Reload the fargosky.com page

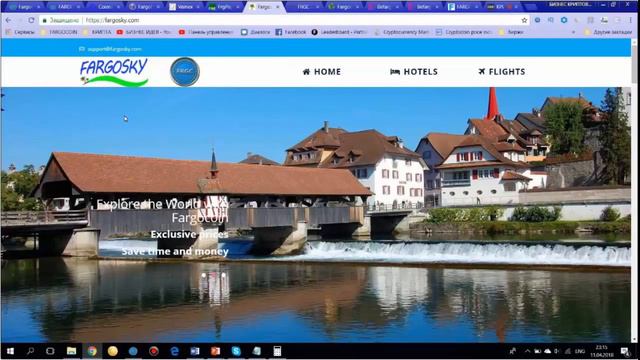(31, 20)
